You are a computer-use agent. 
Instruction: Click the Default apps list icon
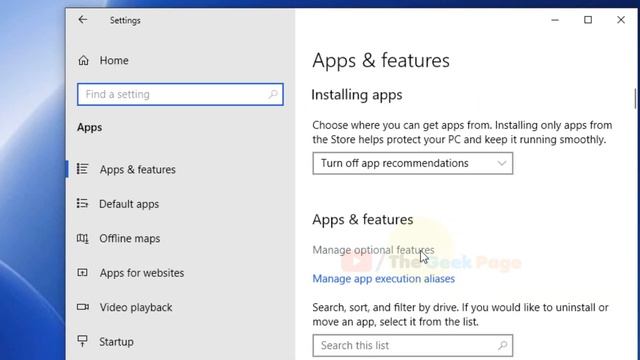(x=82, y=203)
